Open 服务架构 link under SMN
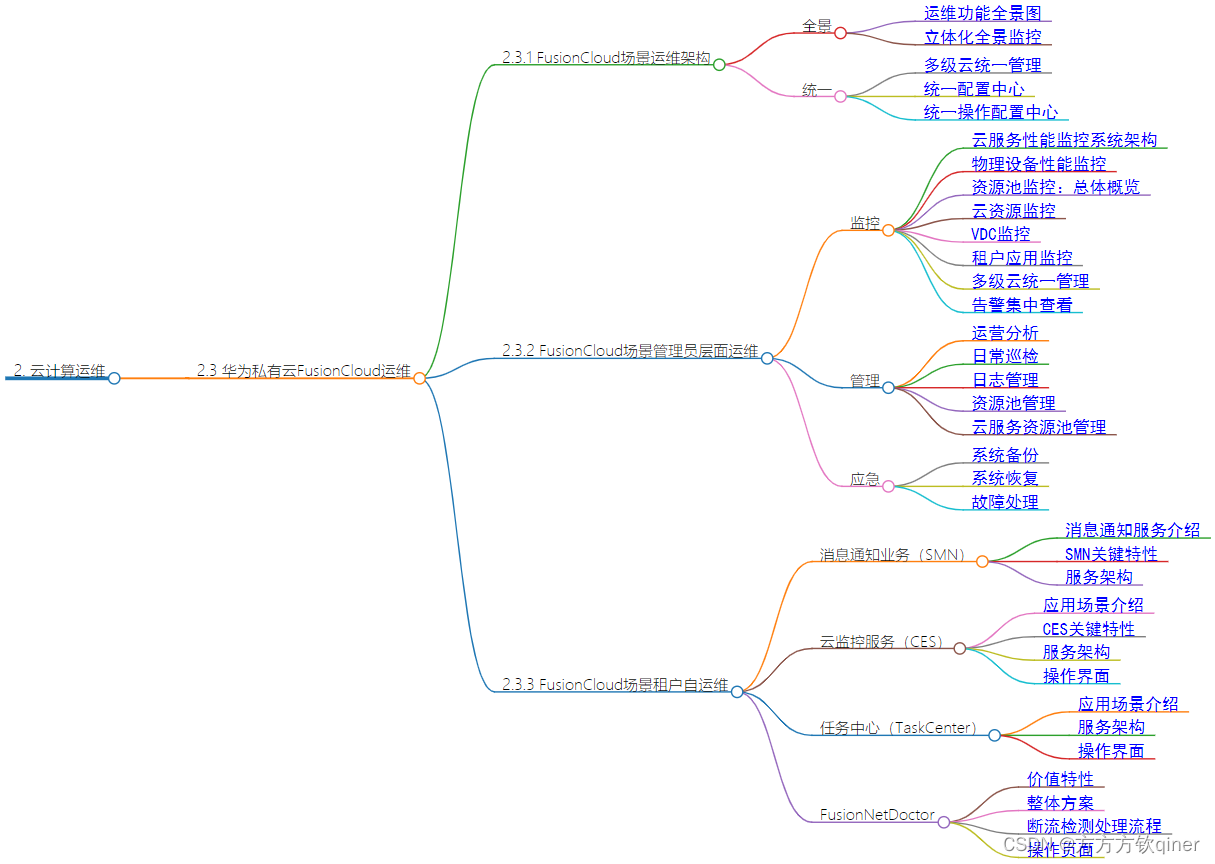The image size is (1215, 864). (1099, 577)
